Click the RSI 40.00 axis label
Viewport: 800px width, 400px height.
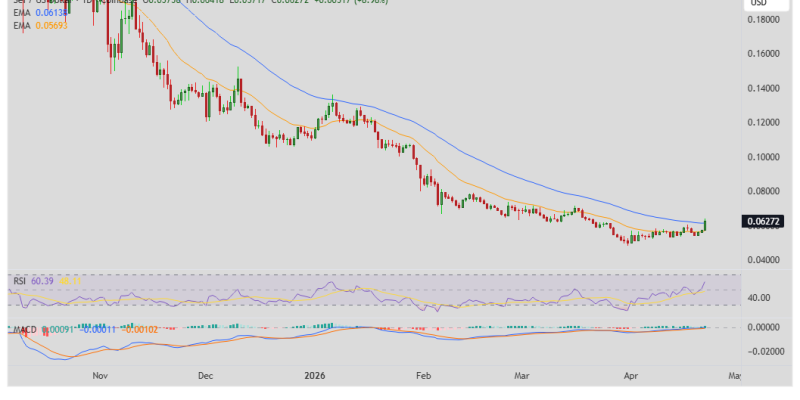coord(761,298)
